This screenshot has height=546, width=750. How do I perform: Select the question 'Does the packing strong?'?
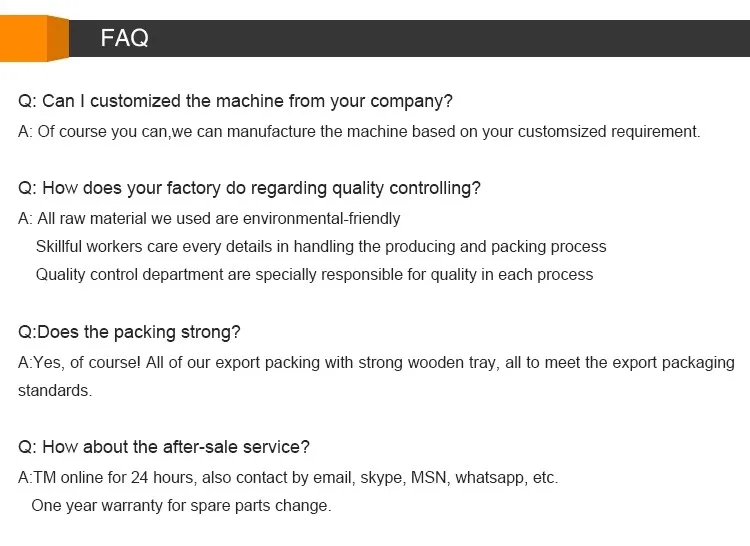[130, 332]
